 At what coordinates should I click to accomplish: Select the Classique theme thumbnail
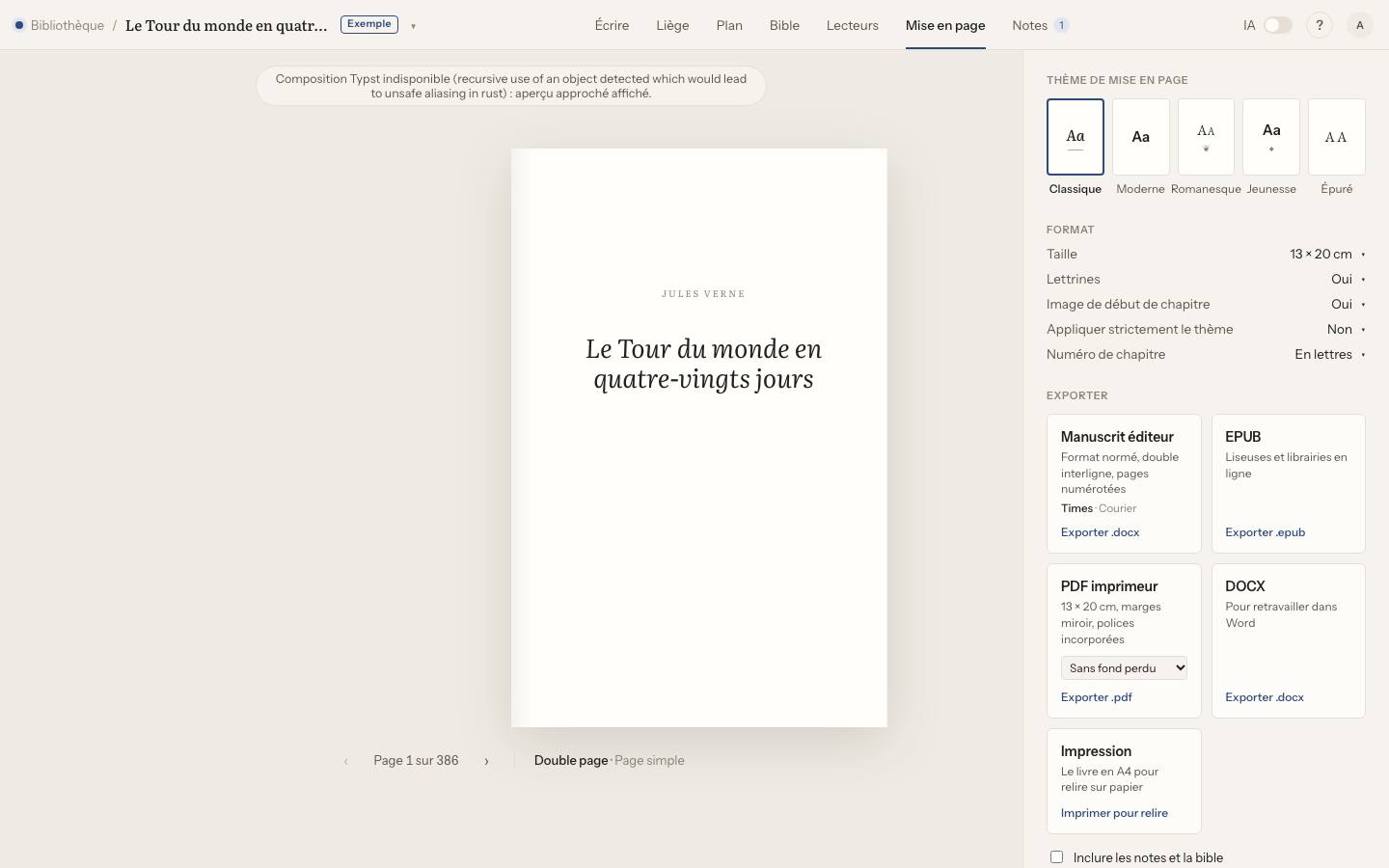1075,137
